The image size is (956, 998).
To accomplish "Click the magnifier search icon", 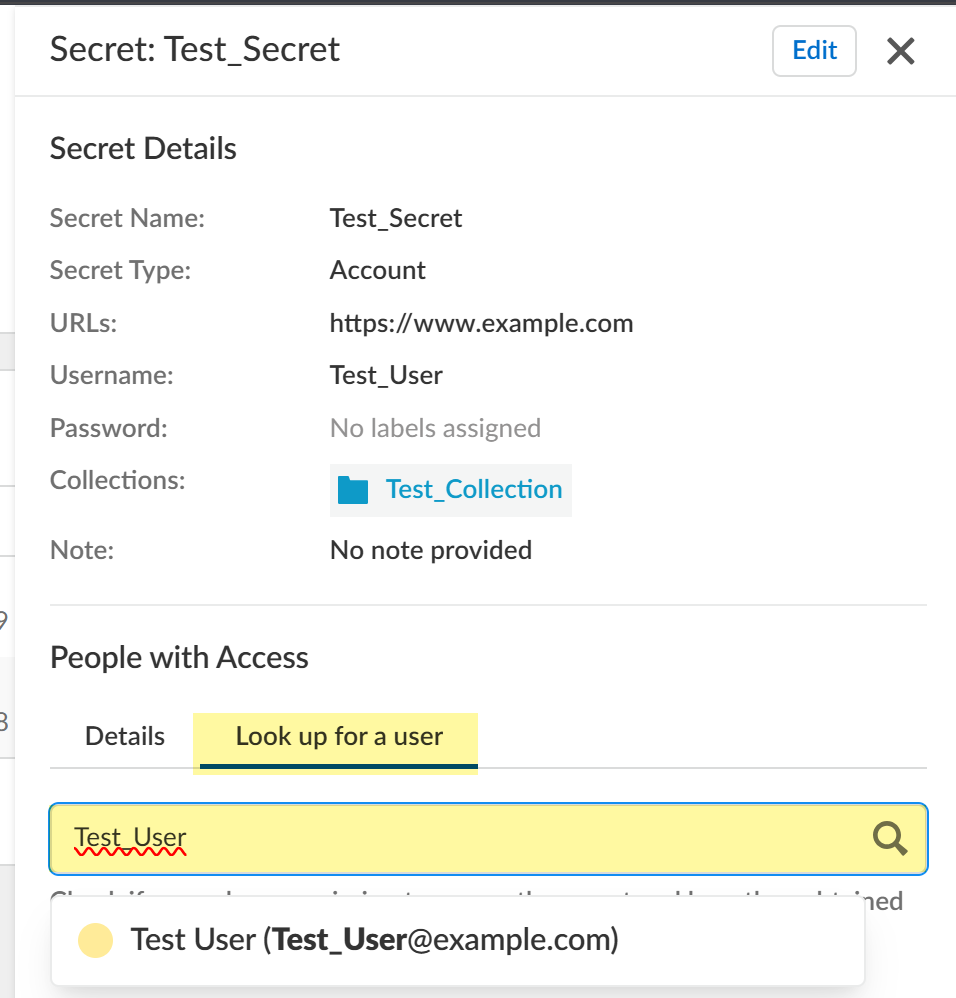I will click(889, 838).
